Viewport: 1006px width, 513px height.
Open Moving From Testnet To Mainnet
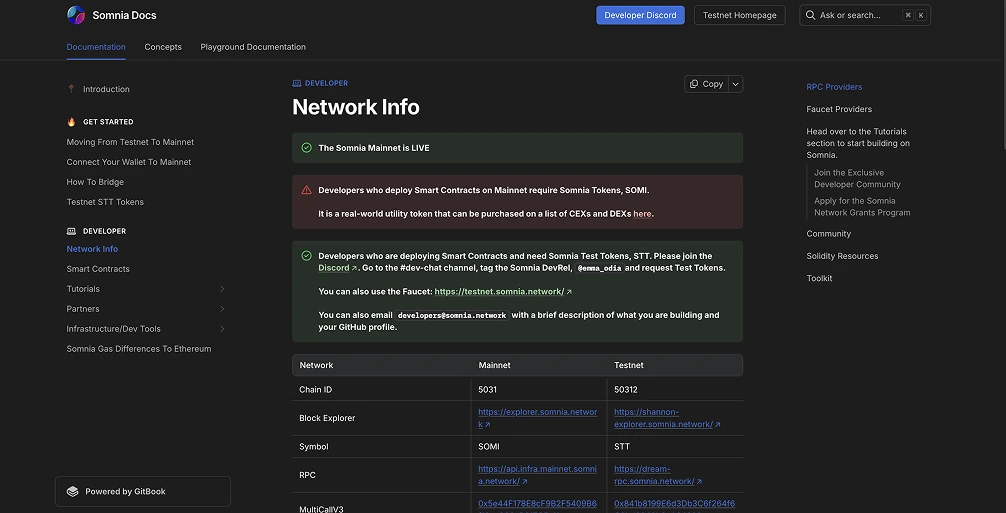coord(130,142)
